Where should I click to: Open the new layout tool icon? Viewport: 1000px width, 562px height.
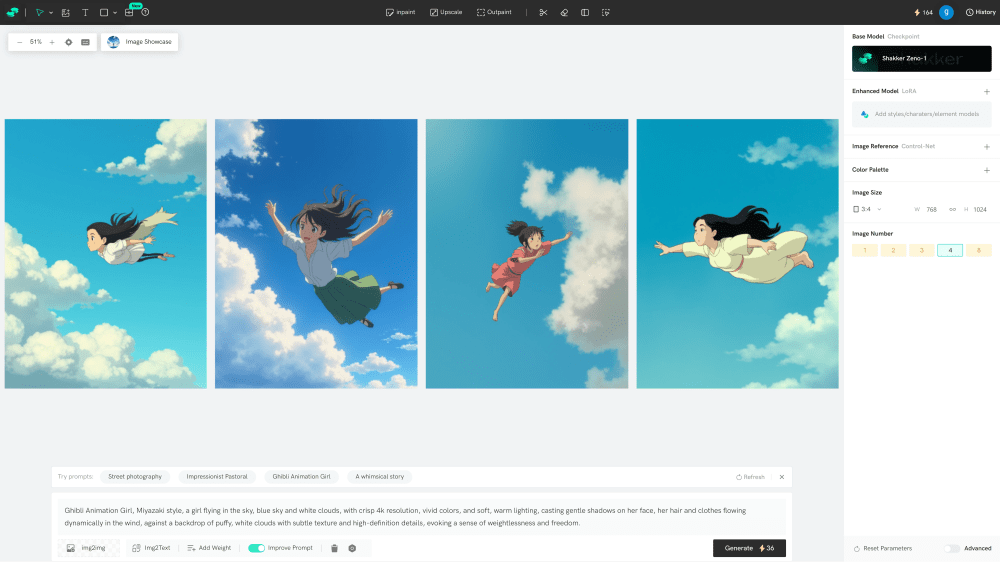click(x=129, y=12)
